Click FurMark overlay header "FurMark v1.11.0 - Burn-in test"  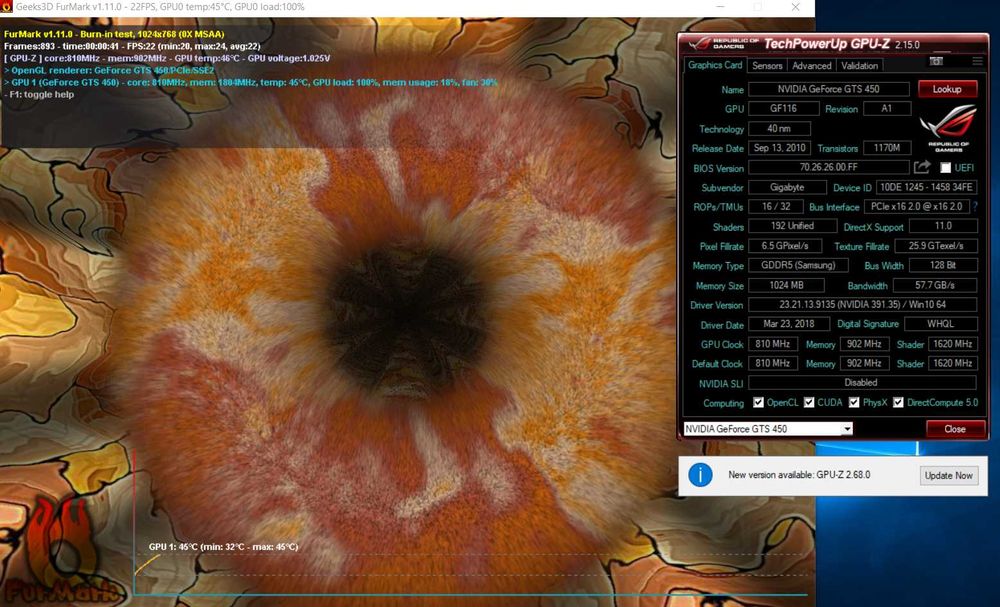coord(114,34)
